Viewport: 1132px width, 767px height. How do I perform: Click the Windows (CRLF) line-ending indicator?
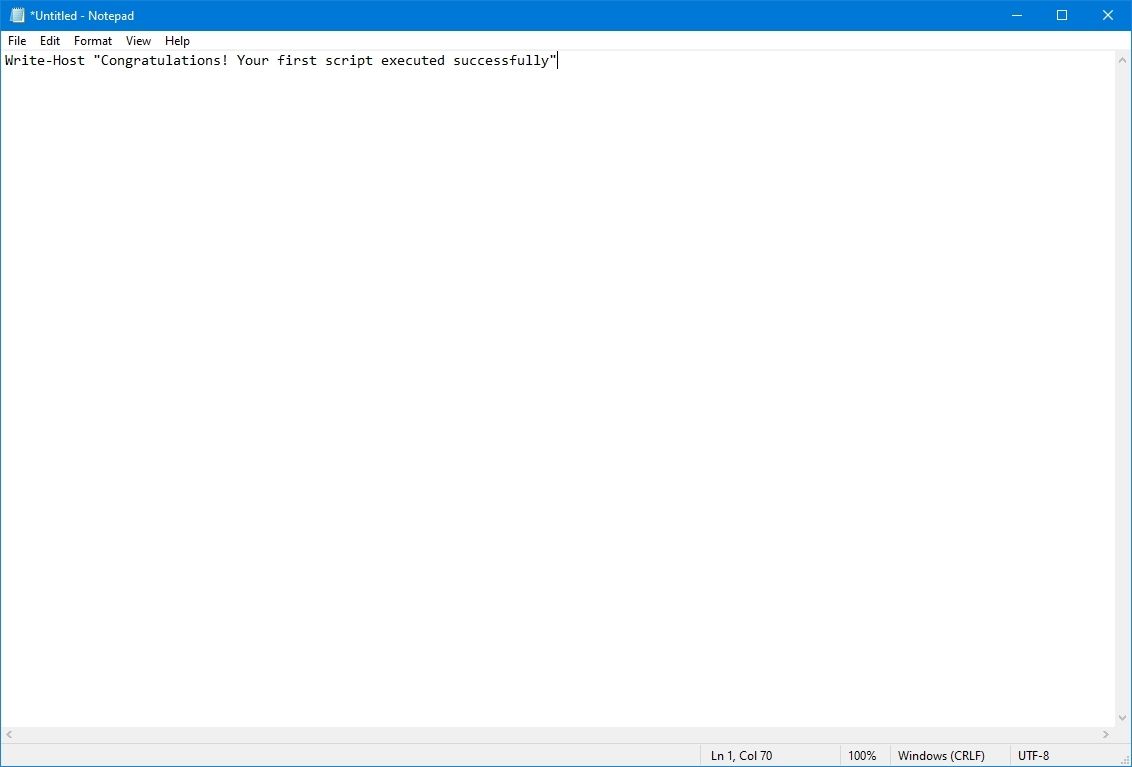click(x=941, y=755)
